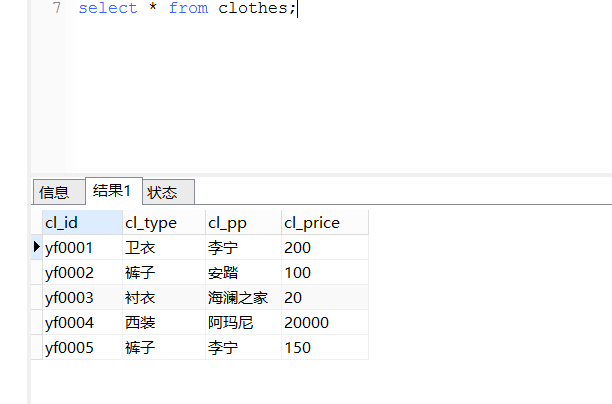Open the 状态 tab
Screen dimensions: 612x404
[168, 192]
